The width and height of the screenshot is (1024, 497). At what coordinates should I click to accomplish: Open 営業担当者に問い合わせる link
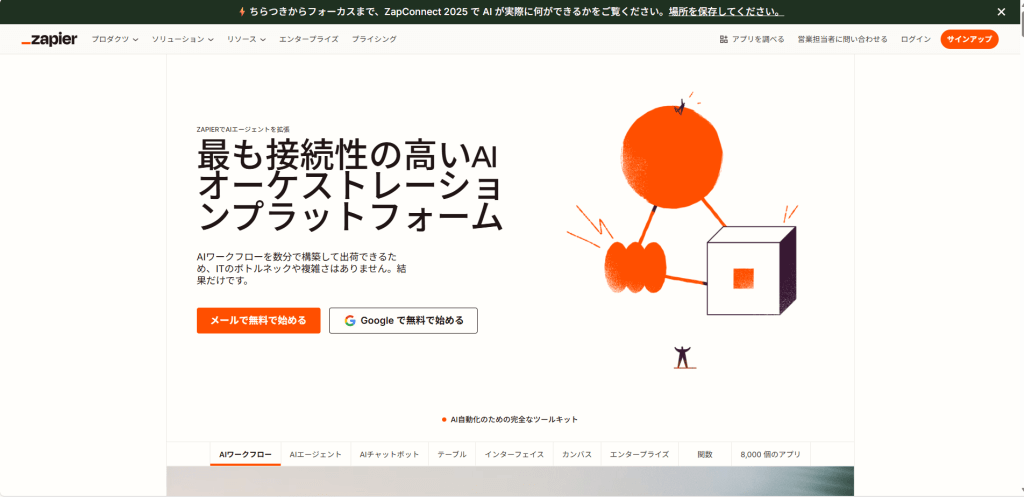(x=842, y=39)
